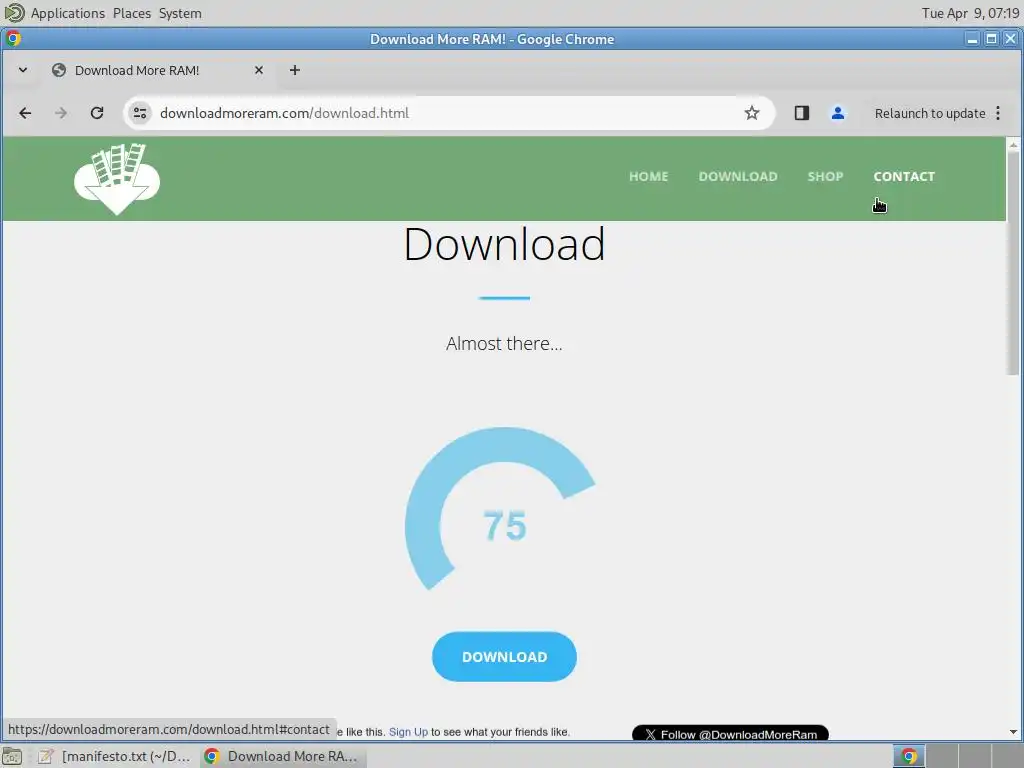Click the Download page heading

pos(504,244)
